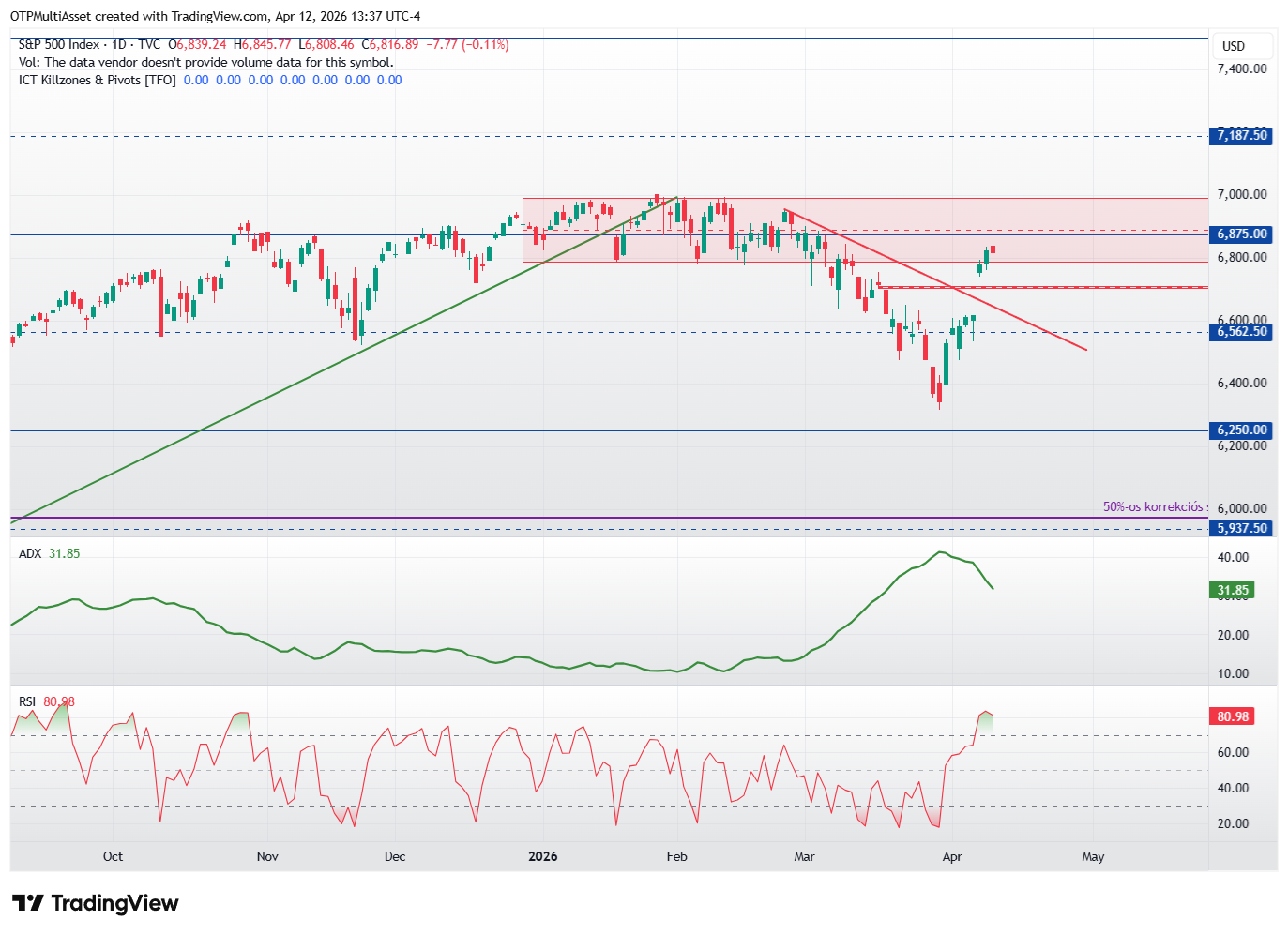Click the 6,875.00 price level label
Image resolution: width=1288 pixels, height=935 pixels.
click(1242, 234)
